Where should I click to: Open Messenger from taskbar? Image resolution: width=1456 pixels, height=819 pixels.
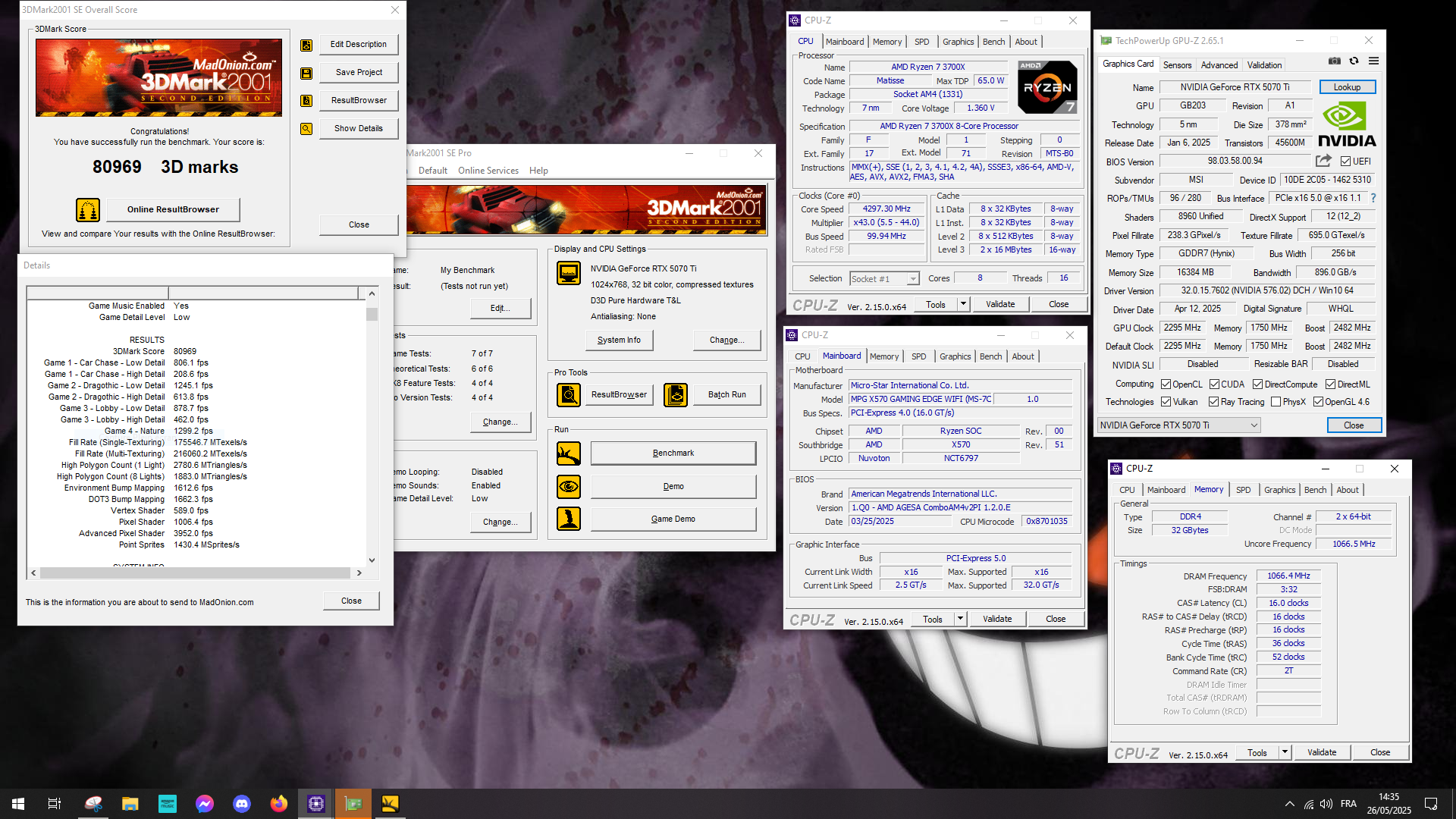coord(205,804)
